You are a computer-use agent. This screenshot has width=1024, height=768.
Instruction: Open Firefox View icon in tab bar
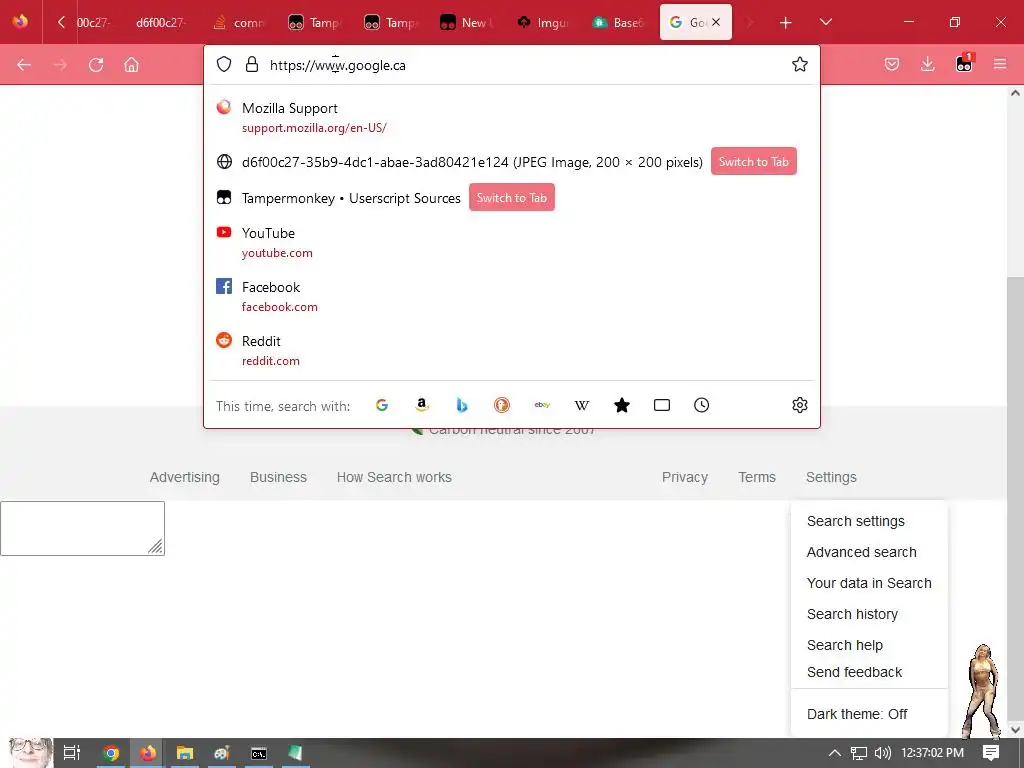point(20,22)
